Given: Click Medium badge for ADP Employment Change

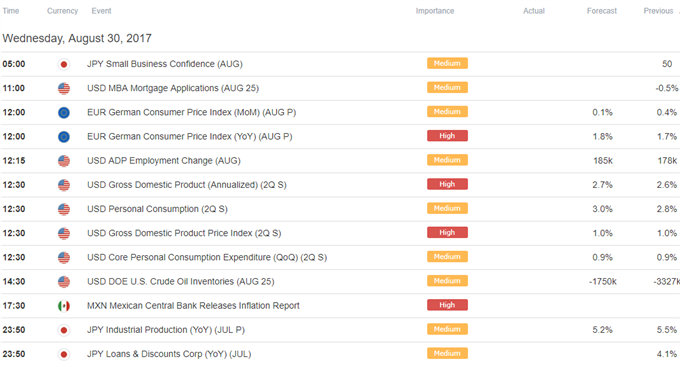Looking at the screenshot, I should (x=447, y=160).
